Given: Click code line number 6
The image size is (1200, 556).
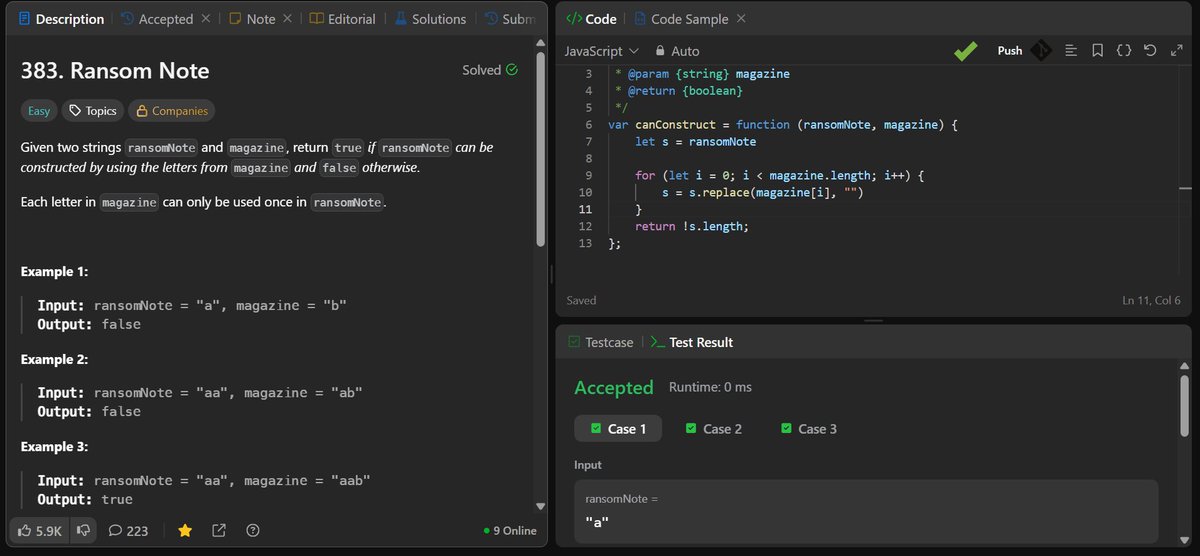Looking at the screenshot, I should click(x=589, y=125).
